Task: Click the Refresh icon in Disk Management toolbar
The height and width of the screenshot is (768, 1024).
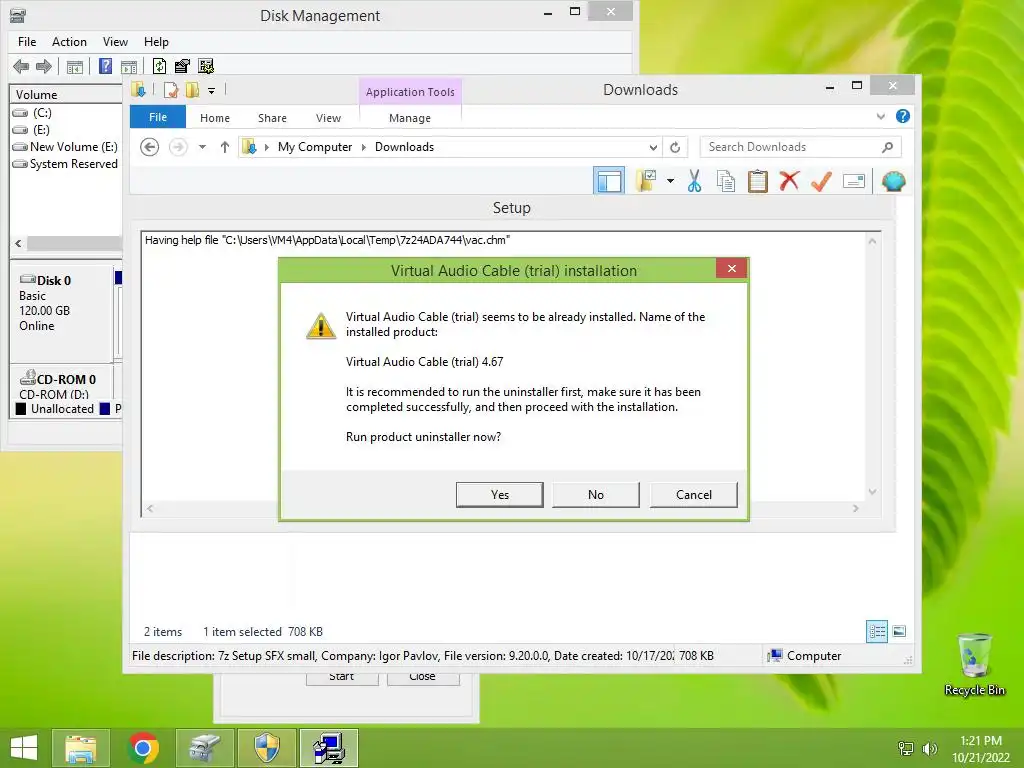Action: coord(159,66)
